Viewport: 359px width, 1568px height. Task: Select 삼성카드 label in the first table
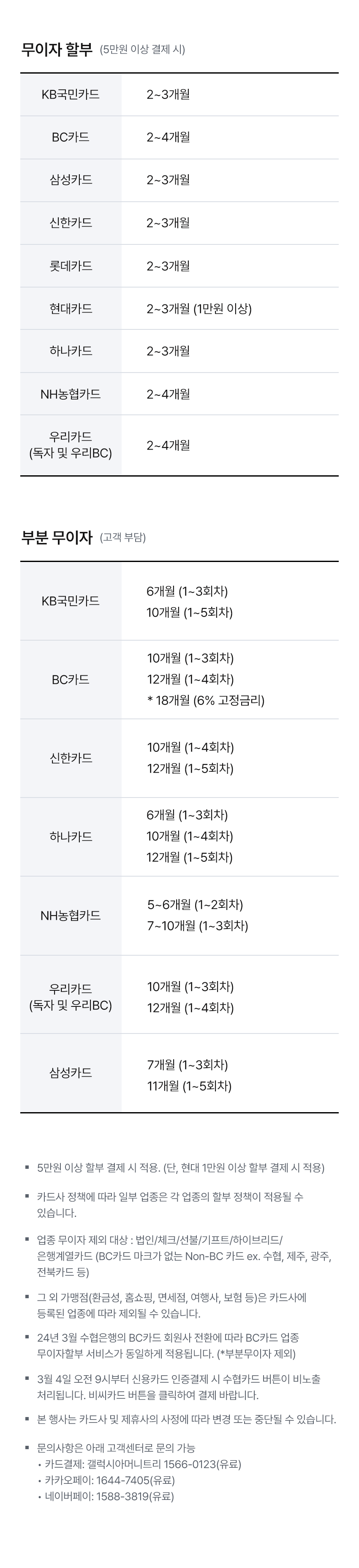[71, 180]
